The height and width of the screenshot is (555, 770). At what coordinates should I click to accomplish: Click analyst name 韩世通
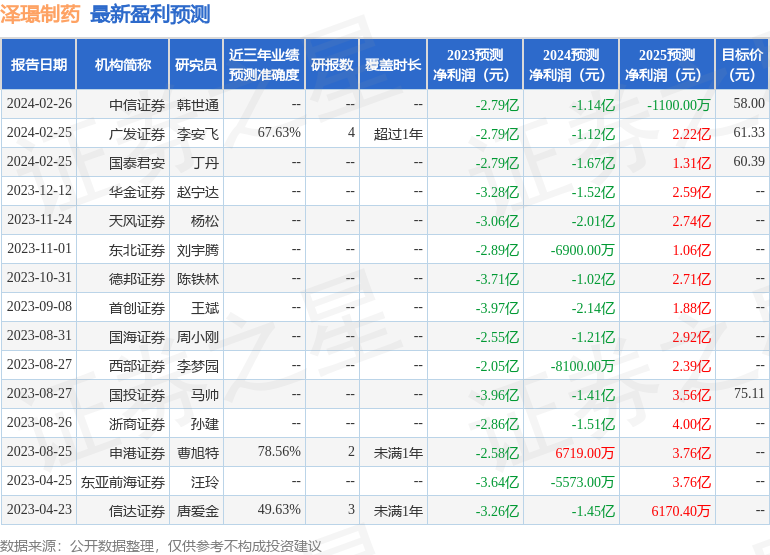[198, 105]
